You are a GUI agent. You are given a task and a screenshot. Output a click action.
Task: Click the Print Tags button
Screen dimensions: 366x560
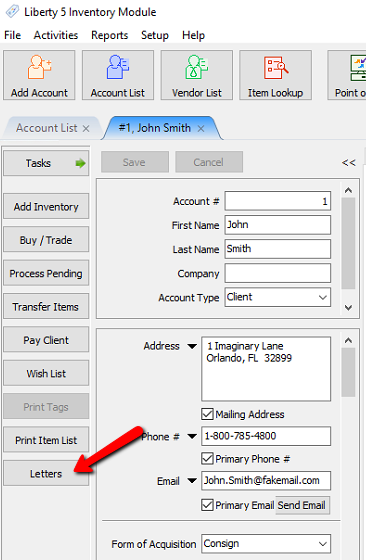pyautogui.click(x=46, y=406)
